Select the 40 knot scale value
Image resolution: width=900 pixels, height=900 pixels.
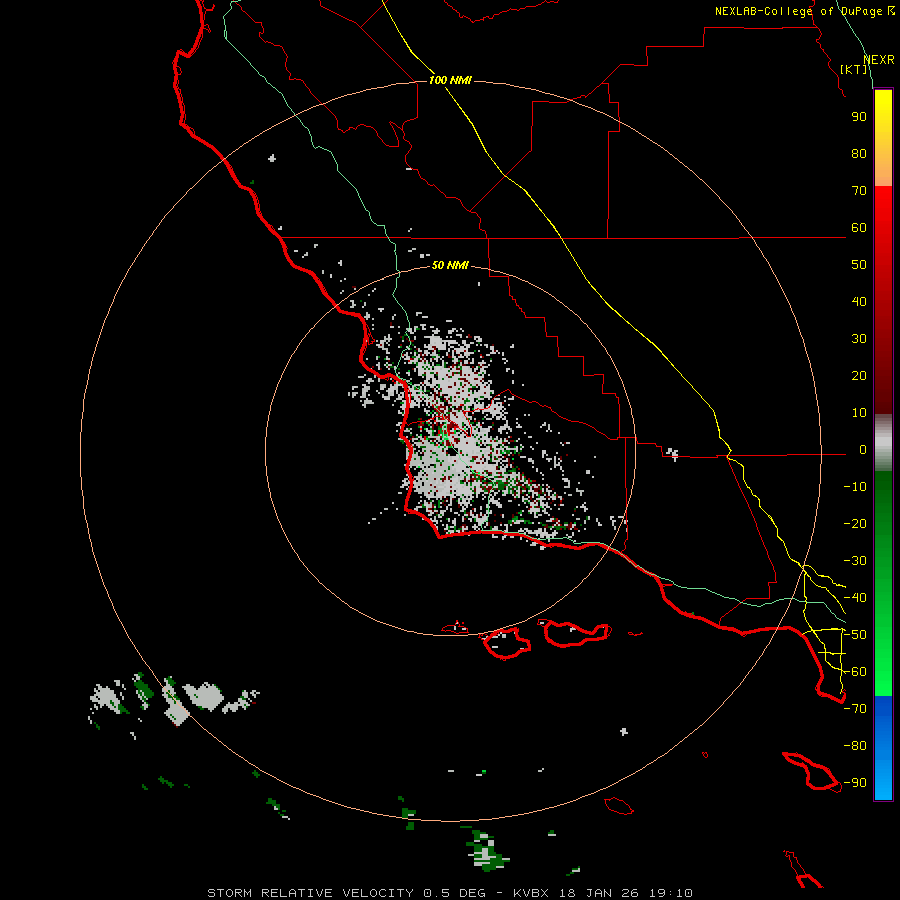(859, 302)
